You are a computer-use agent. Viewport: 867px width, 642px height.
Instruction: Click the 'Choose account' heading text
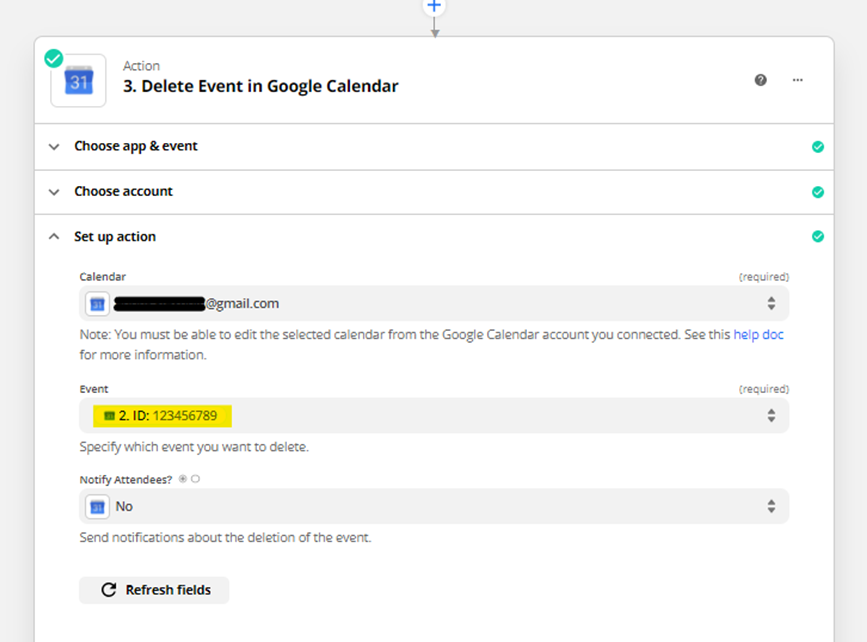point(123,191)
